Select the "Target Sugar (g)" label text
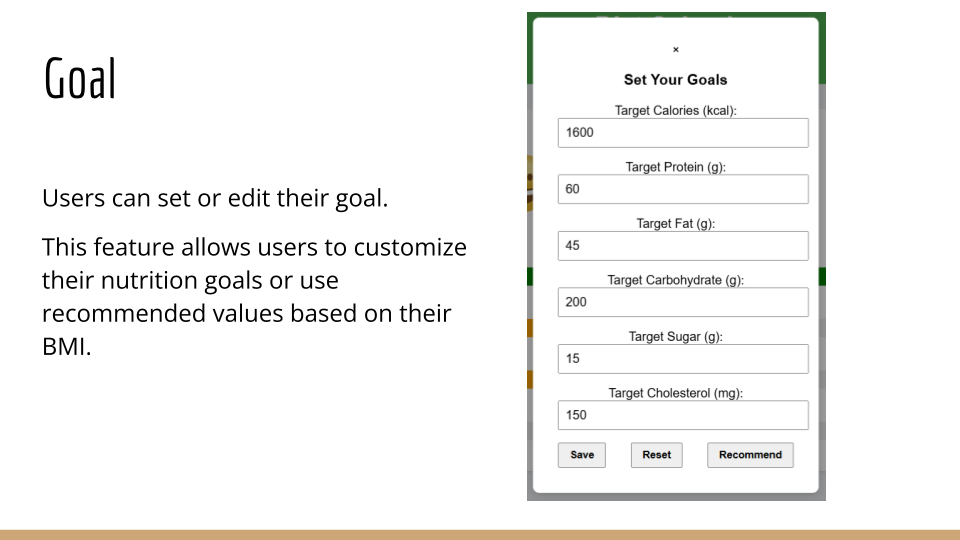This screenshot has height=540, width=960. point(676,337)
